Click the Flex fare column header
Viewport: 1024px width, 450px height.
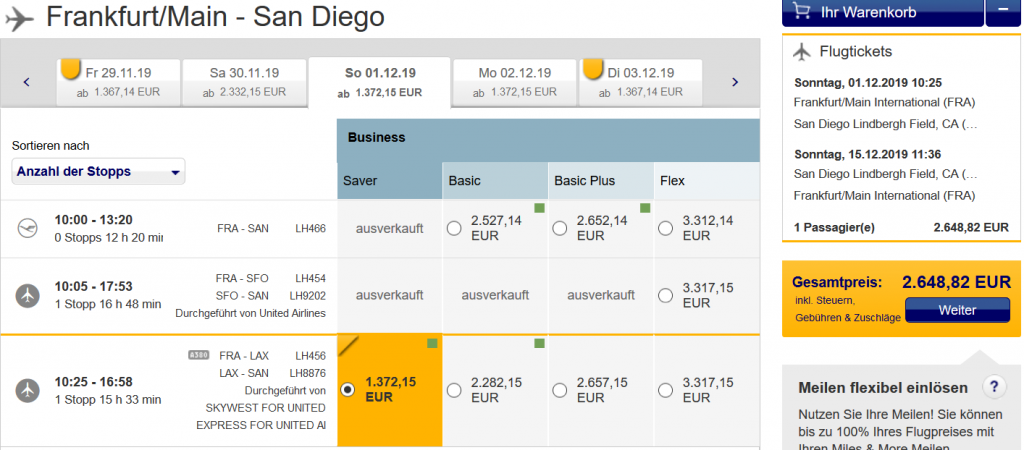(707, 180)
